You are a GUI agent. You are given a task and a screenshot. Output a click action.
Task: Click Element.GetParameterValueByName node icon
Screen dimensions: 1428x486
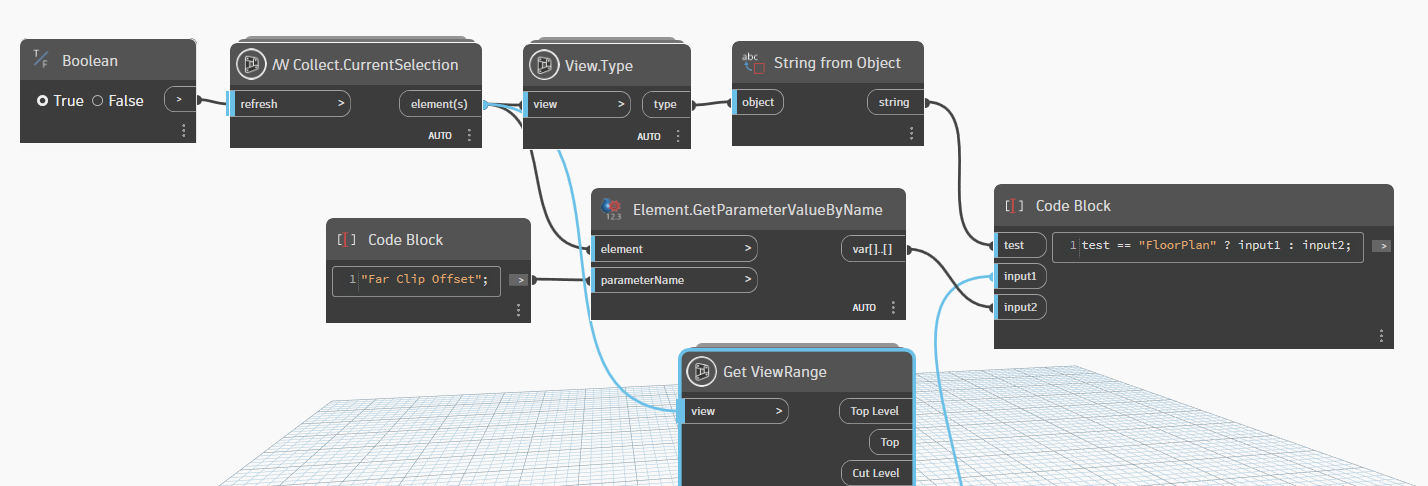(612, 209)
